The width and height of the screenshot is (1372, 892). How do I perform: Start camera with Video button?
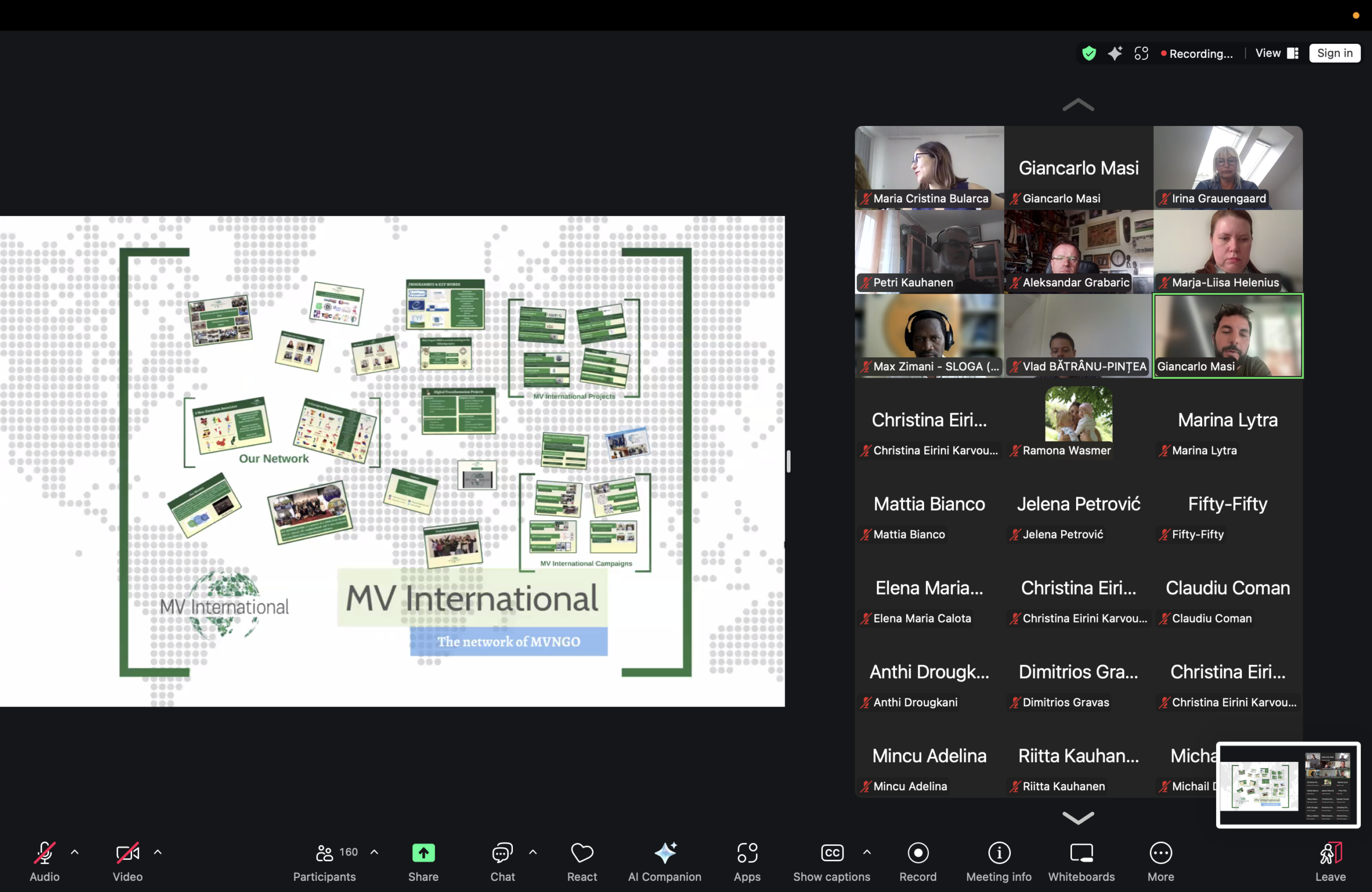coord(128,861)
